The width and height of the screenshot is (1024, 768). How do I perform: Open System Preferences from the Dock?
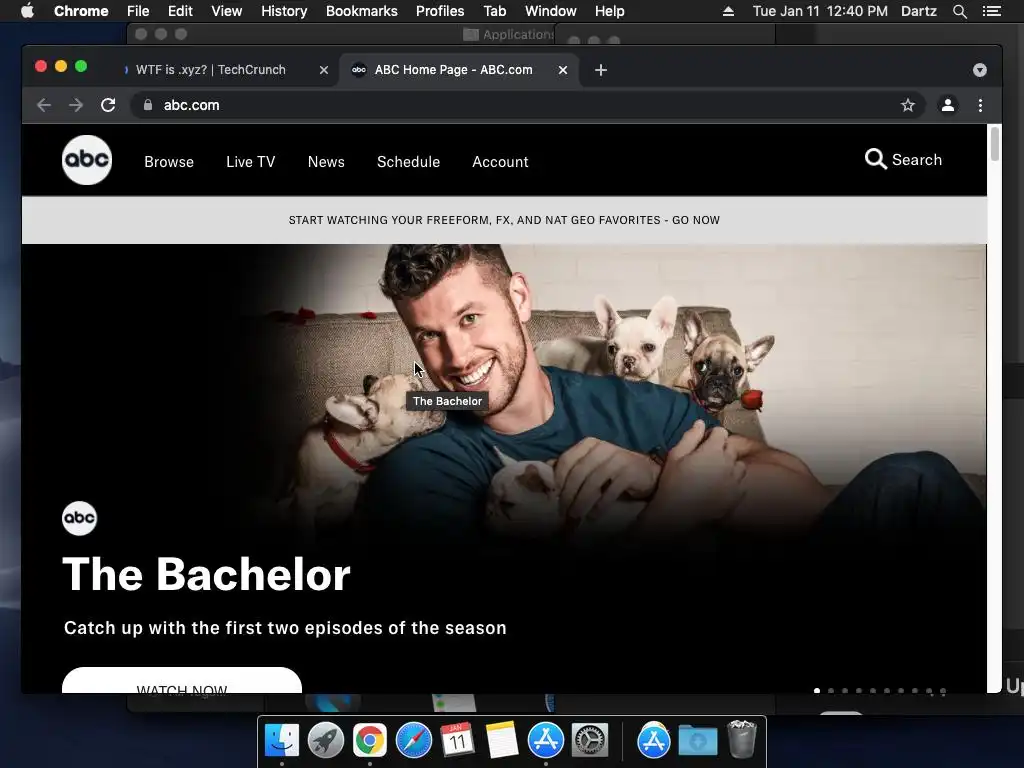(590, 741)
